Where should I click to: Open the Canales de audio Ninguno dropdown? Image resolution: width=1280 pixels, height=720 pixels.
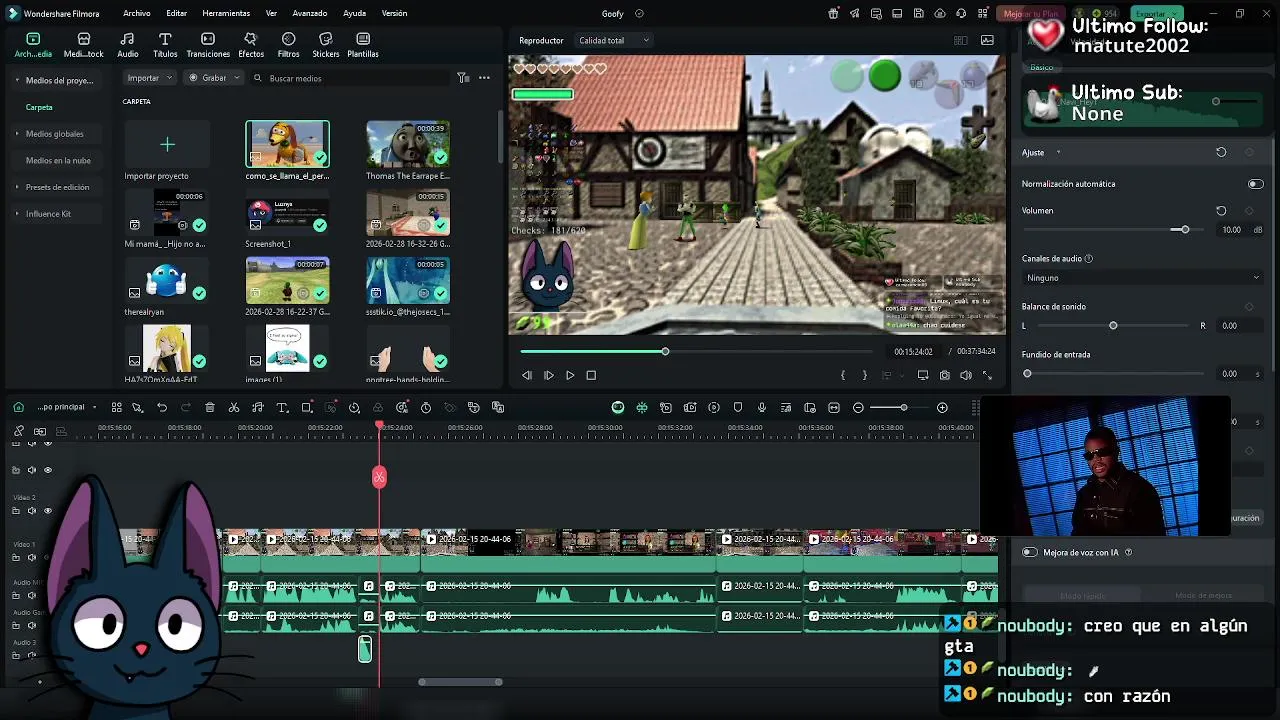[x=1143, y=278]
